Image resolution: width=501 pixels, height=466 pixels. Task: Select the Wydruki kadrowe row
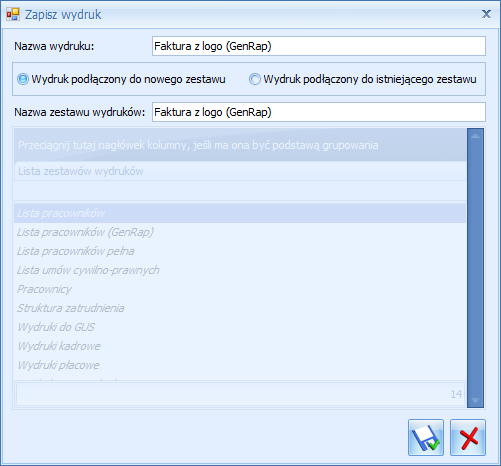(x=240, y=346)
